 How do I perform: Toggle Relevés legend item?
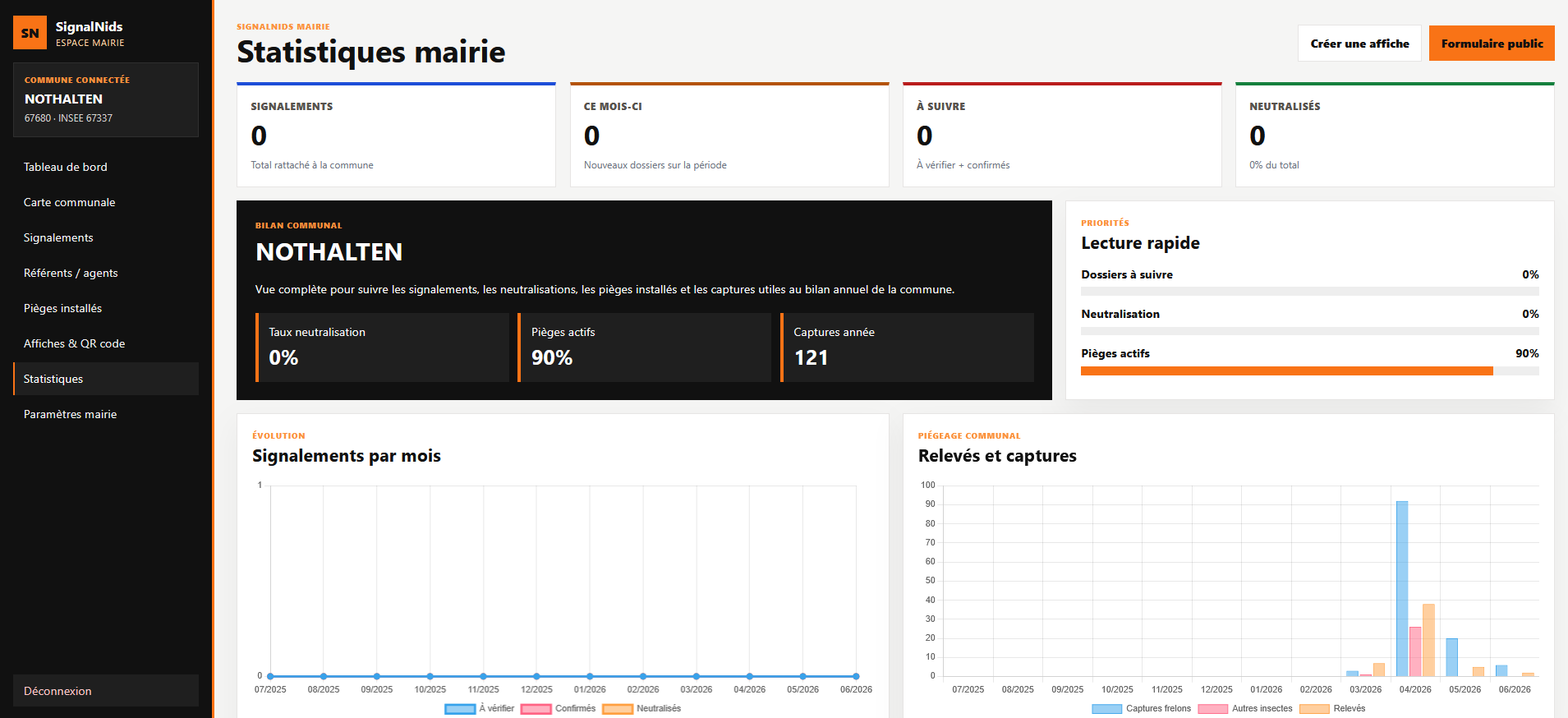pos(1333,708)
